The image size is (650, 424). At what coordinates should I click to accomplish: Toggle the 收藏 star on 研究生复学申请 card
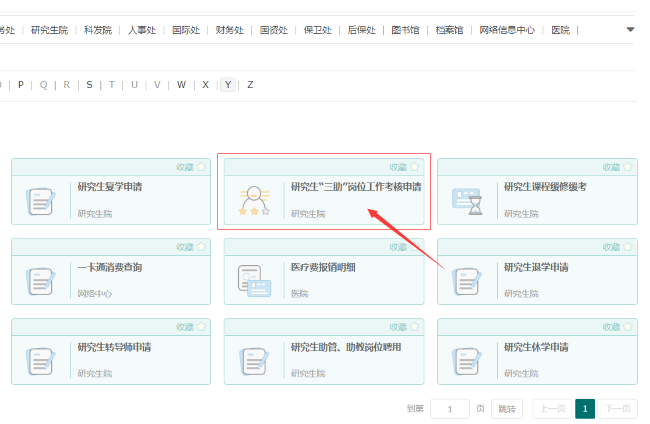pyautogui.click(x=201, y=167)
